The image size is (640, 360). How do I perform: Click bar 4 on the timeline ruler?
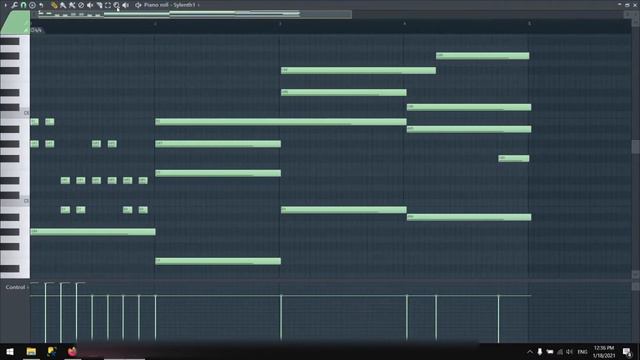click(405, 24)
